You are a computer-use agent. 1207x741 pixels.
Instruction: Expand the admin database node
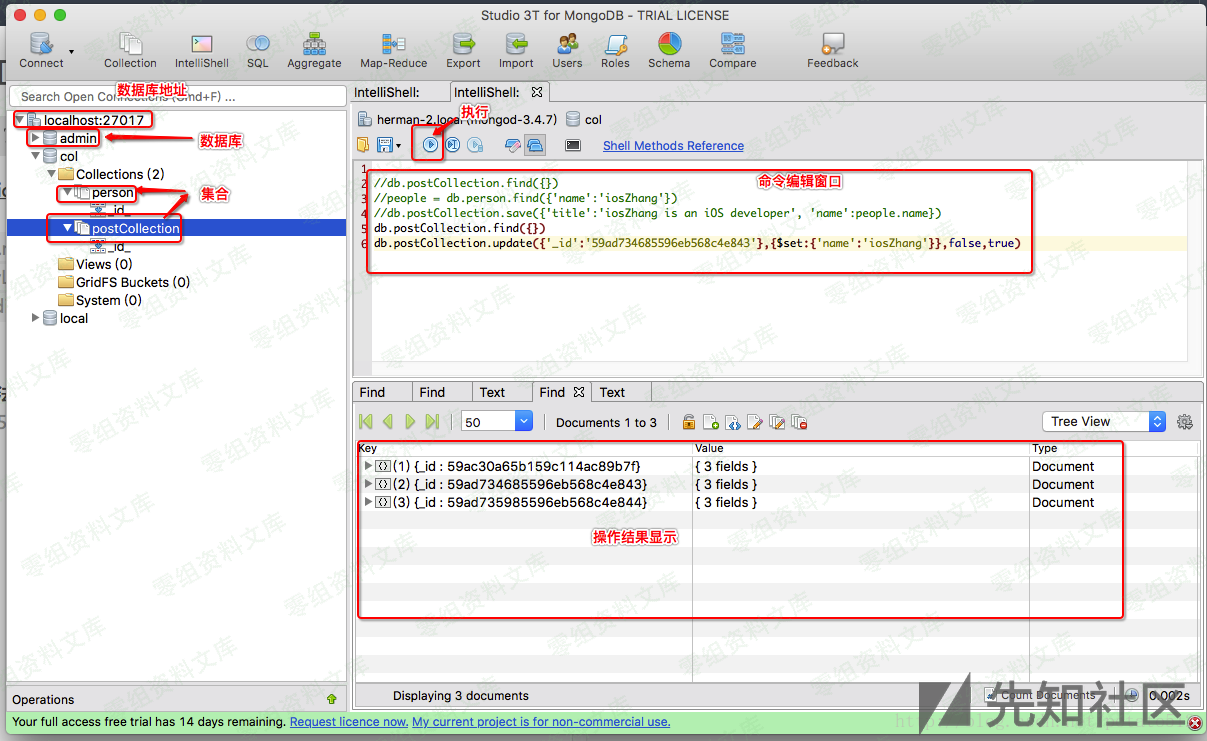[35, 138]
